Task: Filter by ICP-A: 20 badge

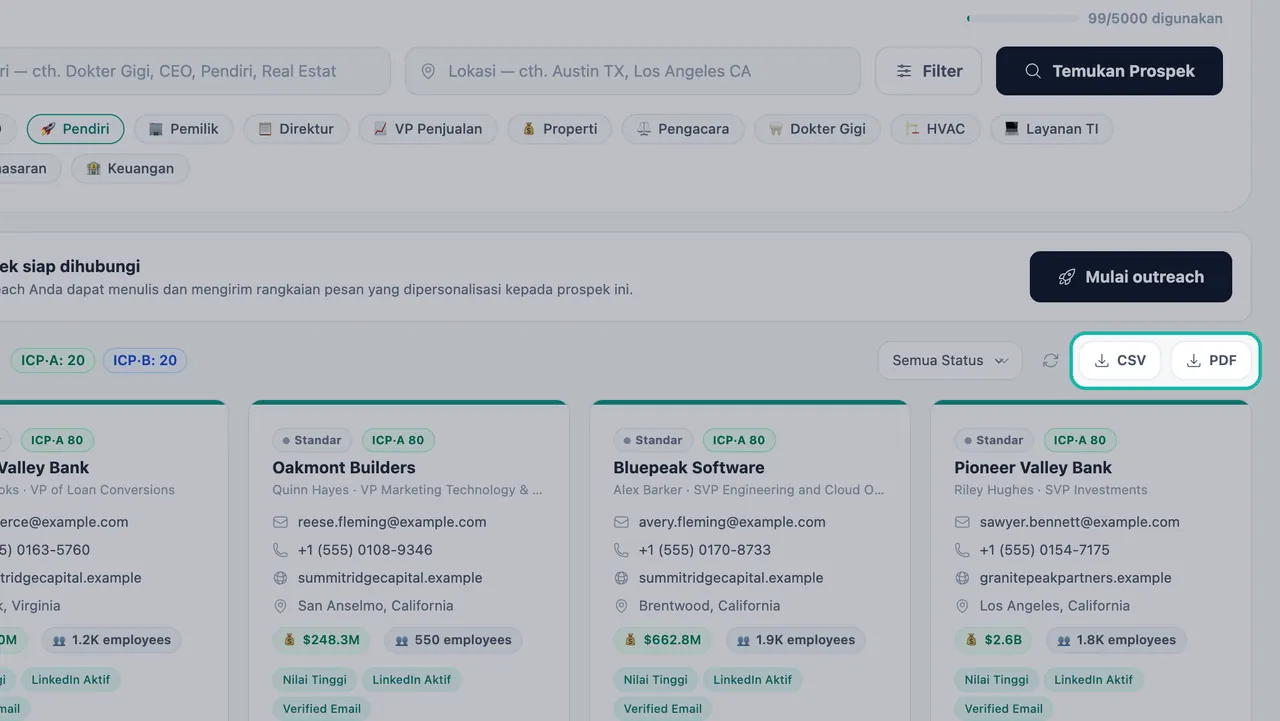Action: [x=53, y=361]
